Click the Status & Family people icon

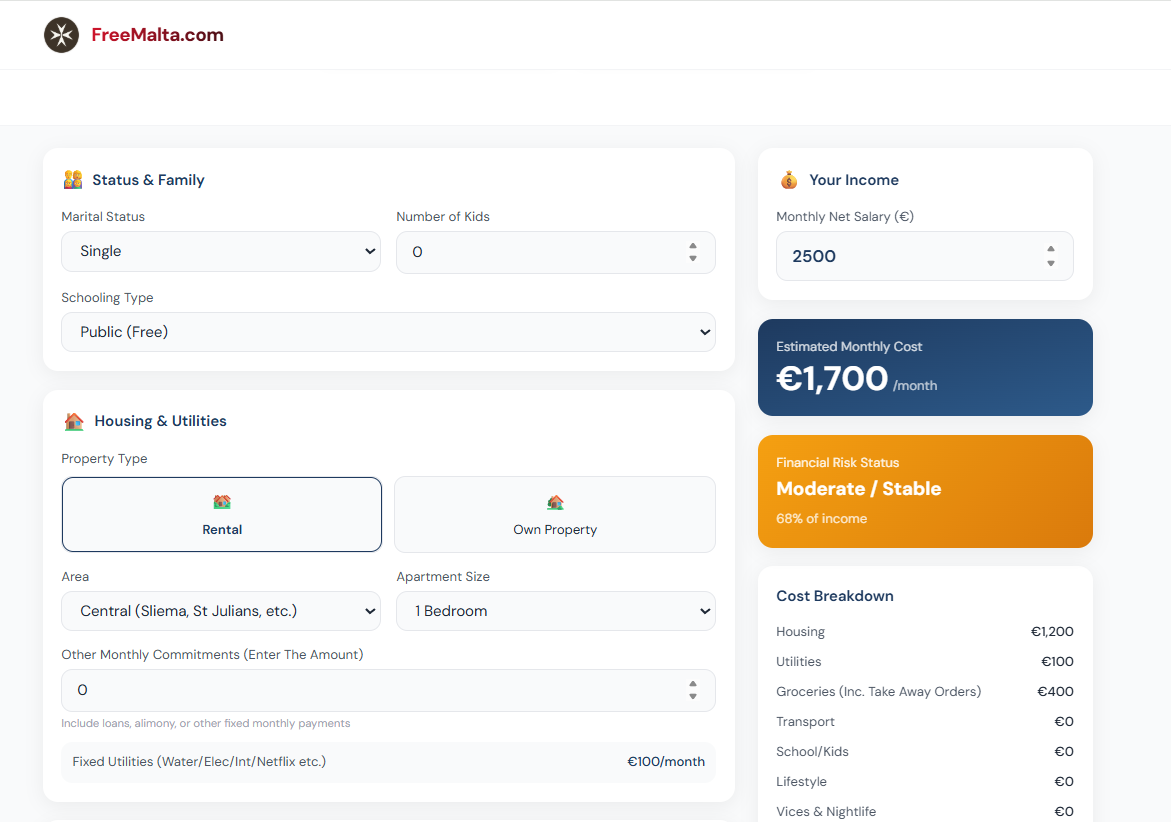[x=73, y=180]
